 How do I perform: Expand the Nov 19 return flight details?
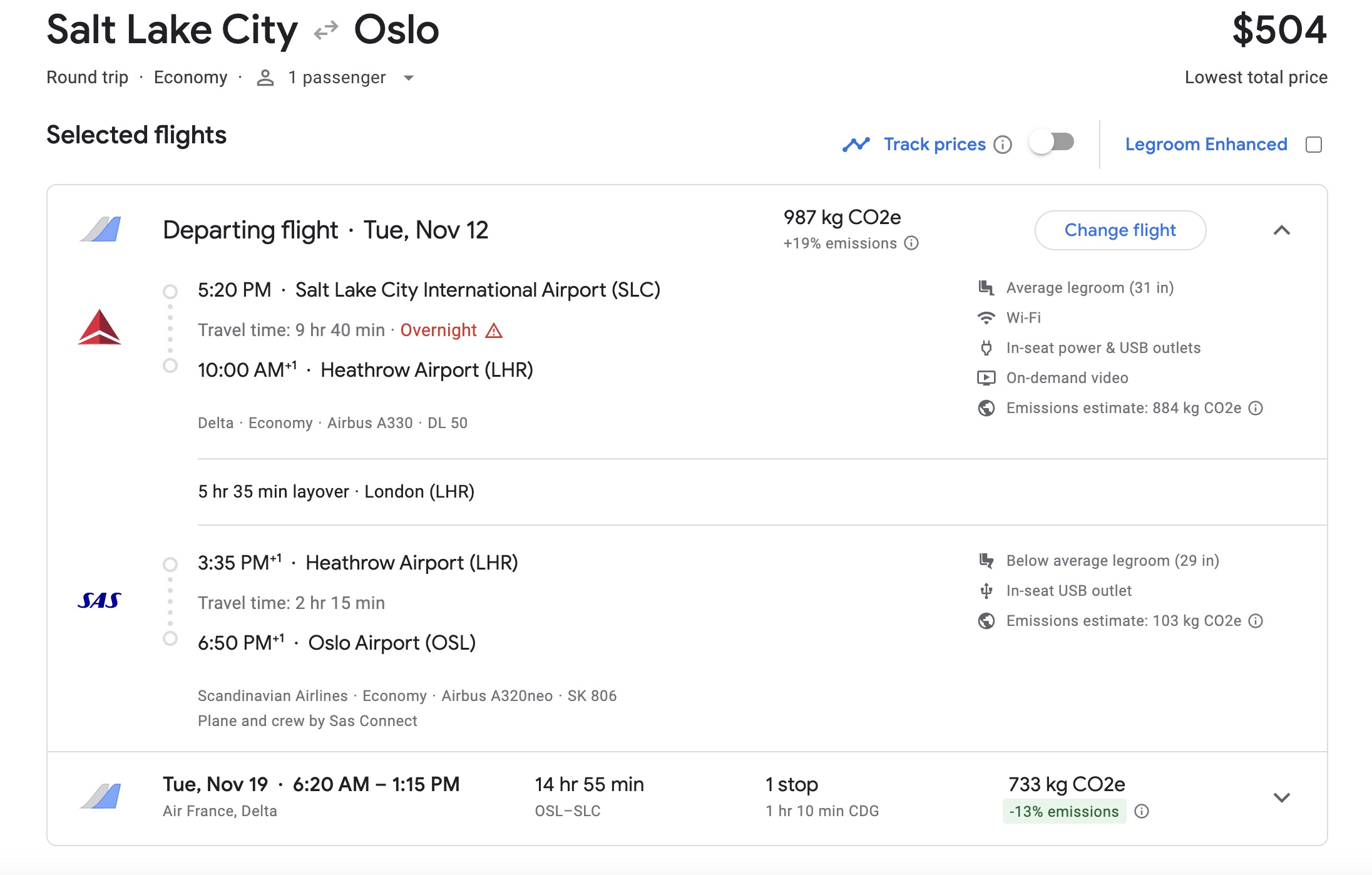(1282, 797)
